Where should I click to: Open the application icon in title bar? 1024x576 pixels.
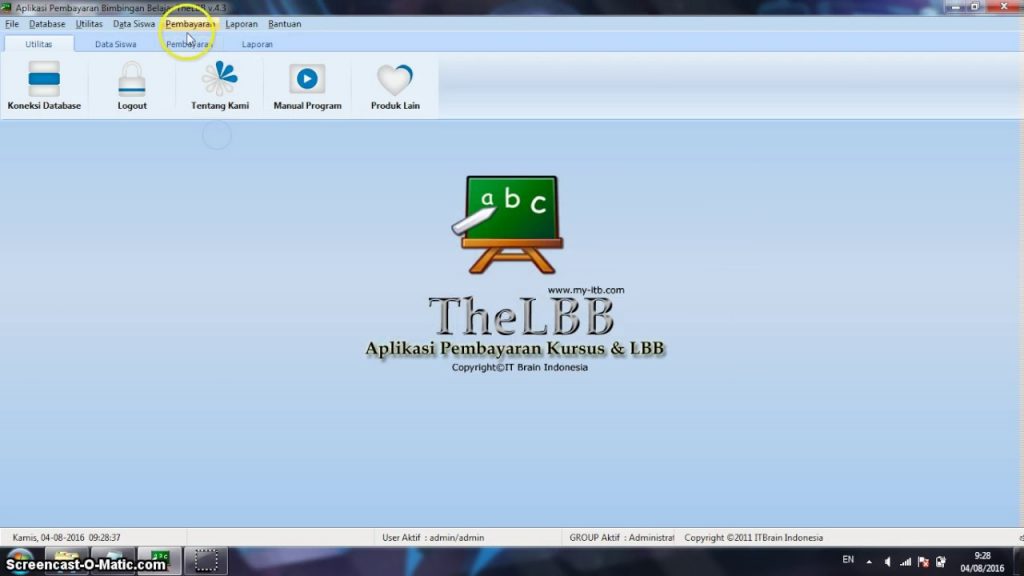[8, 7]
